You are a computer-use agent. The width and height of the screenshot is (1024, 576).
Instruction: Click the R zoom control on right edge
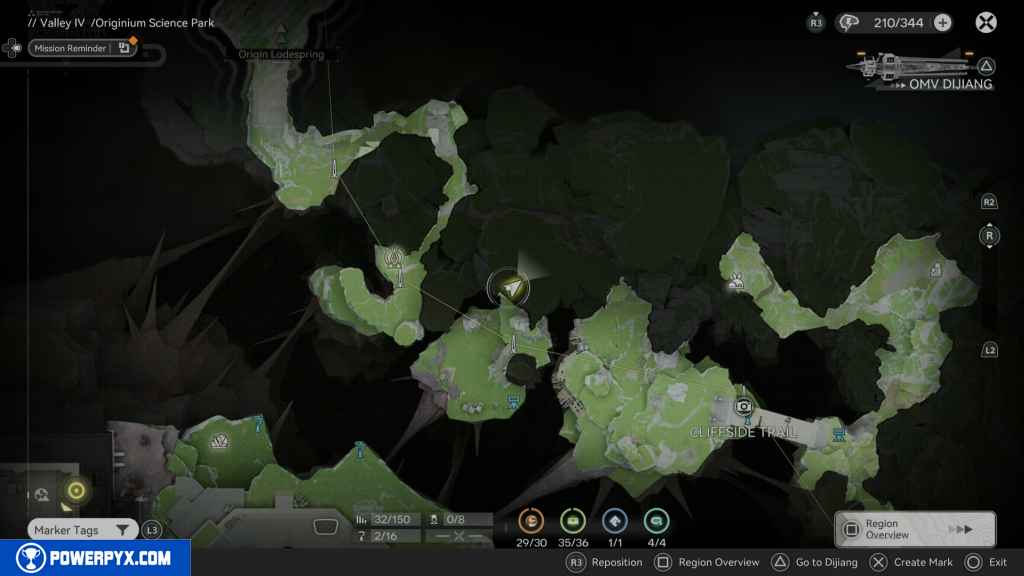[989, 237]
